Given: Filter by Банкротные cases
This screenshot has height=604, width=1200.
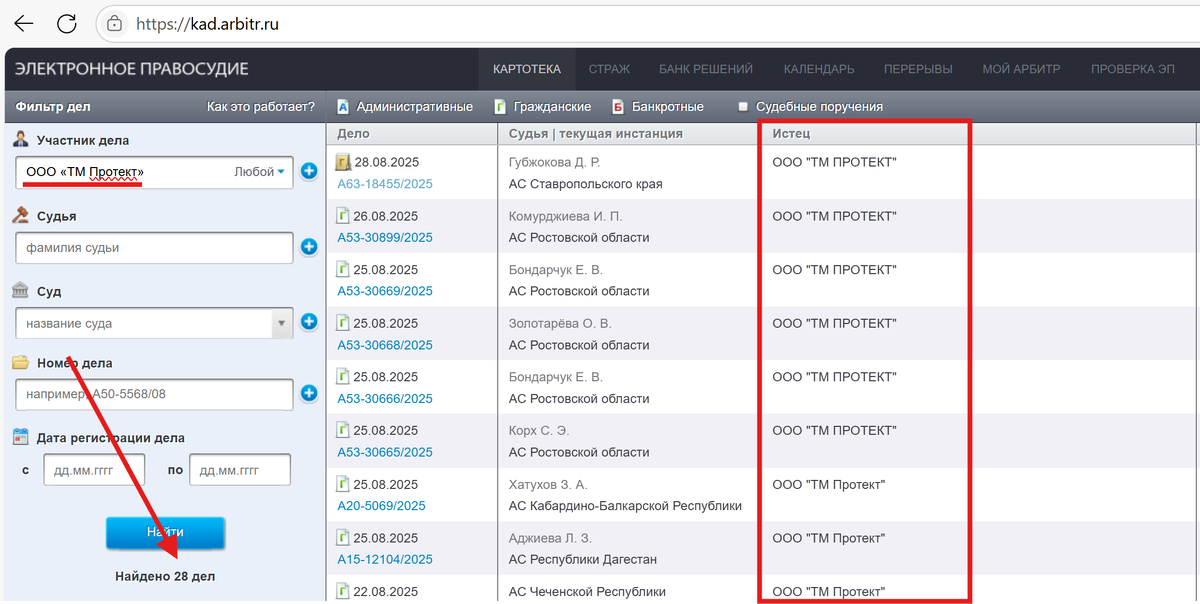Looking at the screenshot, I should click(657, 106).
